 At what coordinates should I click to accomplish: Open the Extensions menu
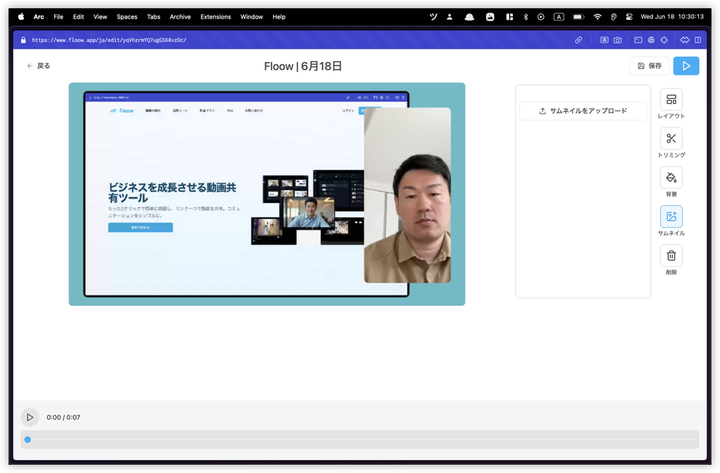point(215,17)
